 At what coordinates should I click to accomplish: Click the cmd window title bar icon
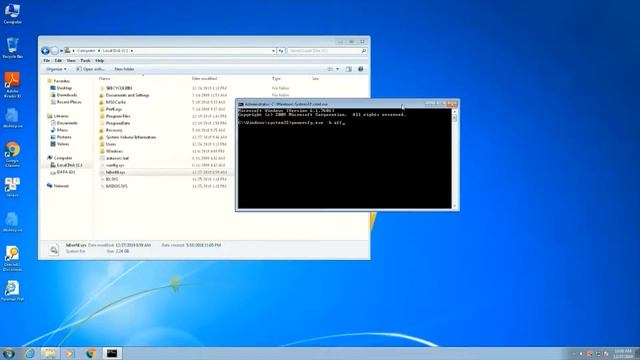coord(241,104)
